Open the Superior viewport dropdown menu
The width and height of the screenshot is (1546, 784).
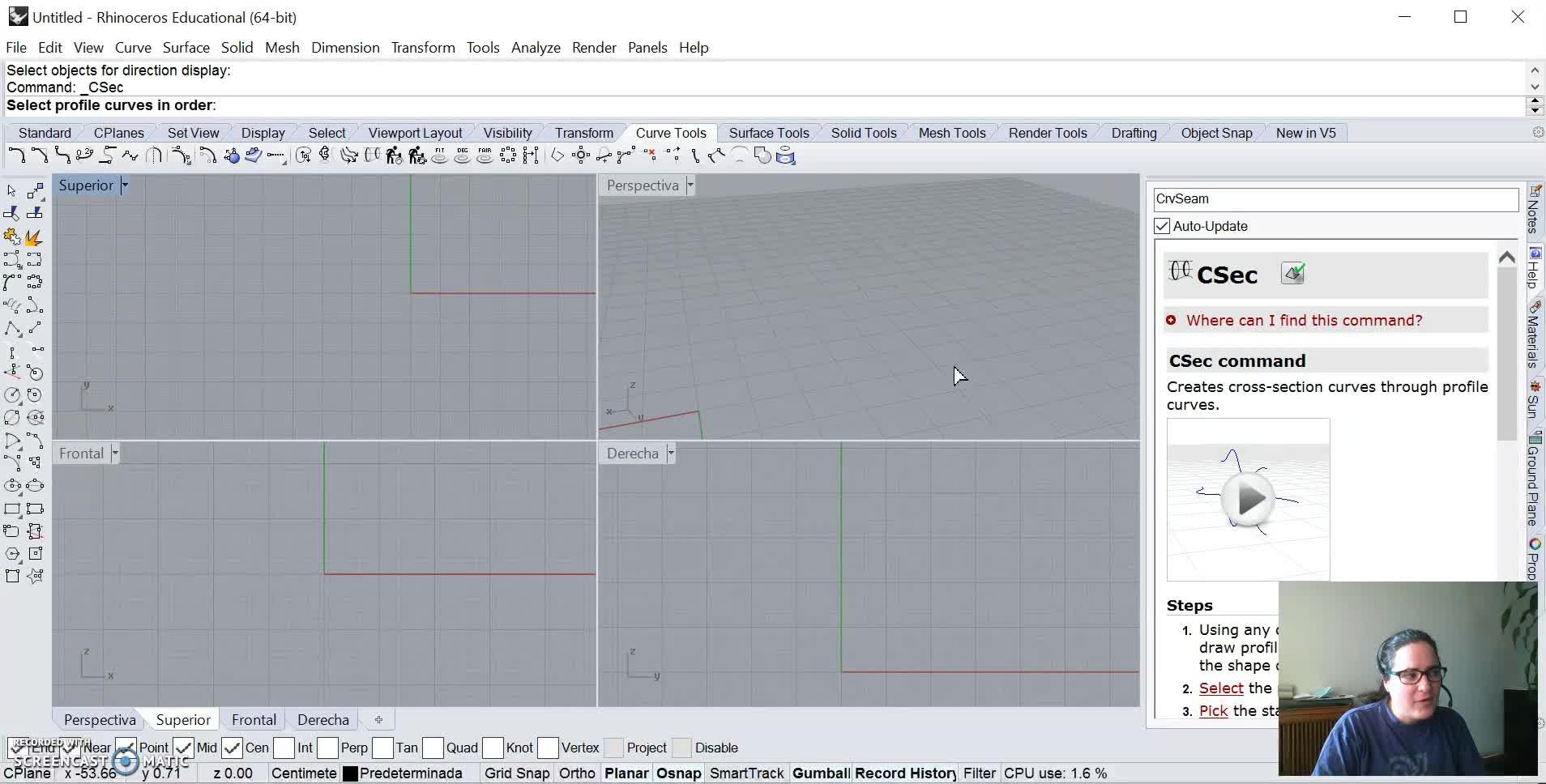pyautogui.click(x=125, y=185)
